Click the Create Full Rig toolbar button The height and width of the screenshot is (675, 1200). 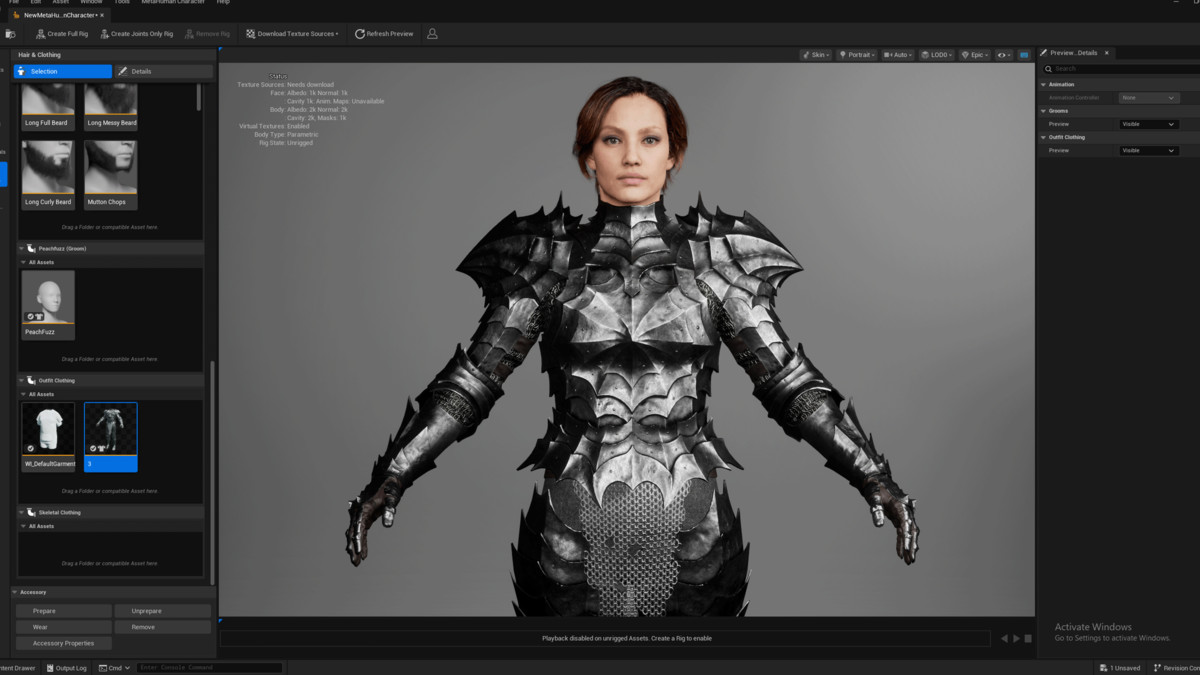(x=61, y=34)
